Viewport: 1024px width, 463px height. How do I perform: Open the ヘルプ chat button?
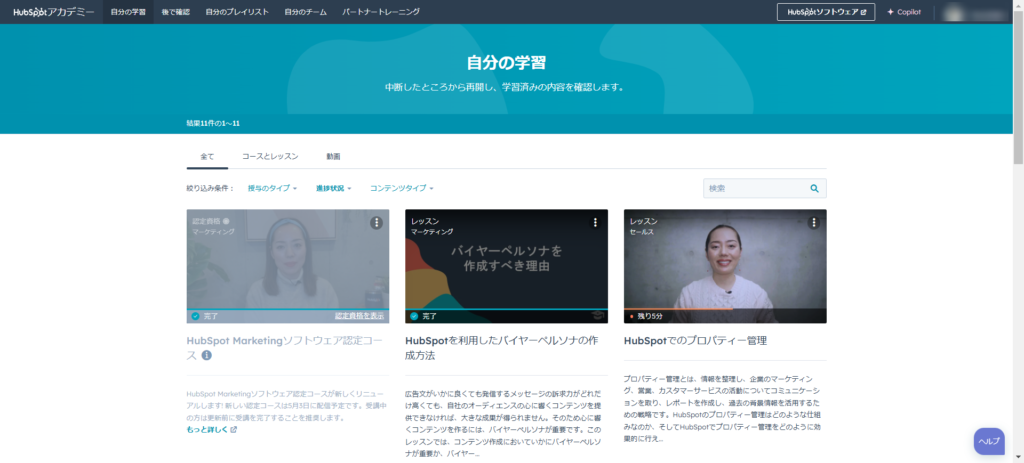[989, 441]
